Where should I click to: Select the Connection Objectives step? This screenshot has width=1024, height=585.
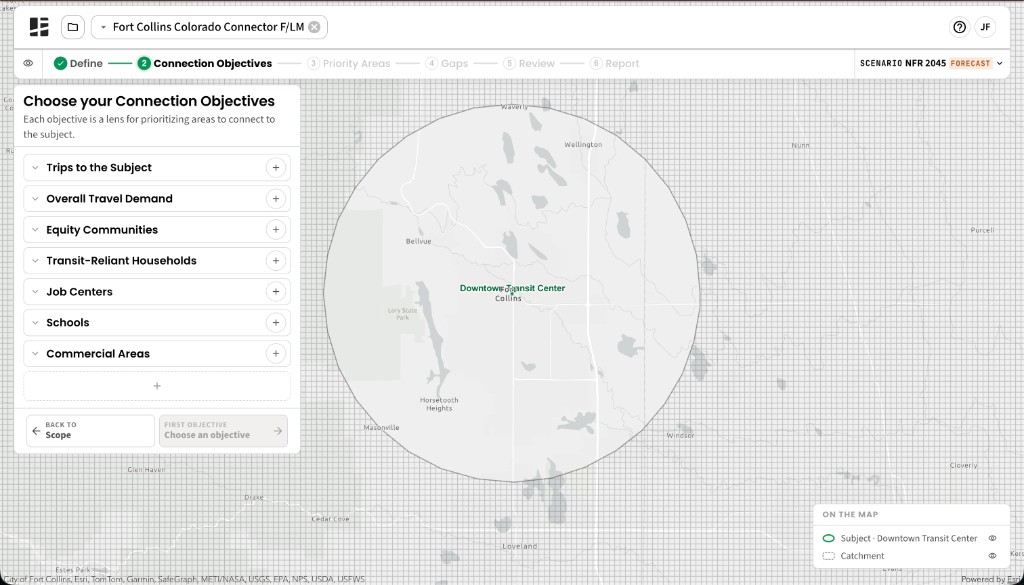tap(204, 63)
